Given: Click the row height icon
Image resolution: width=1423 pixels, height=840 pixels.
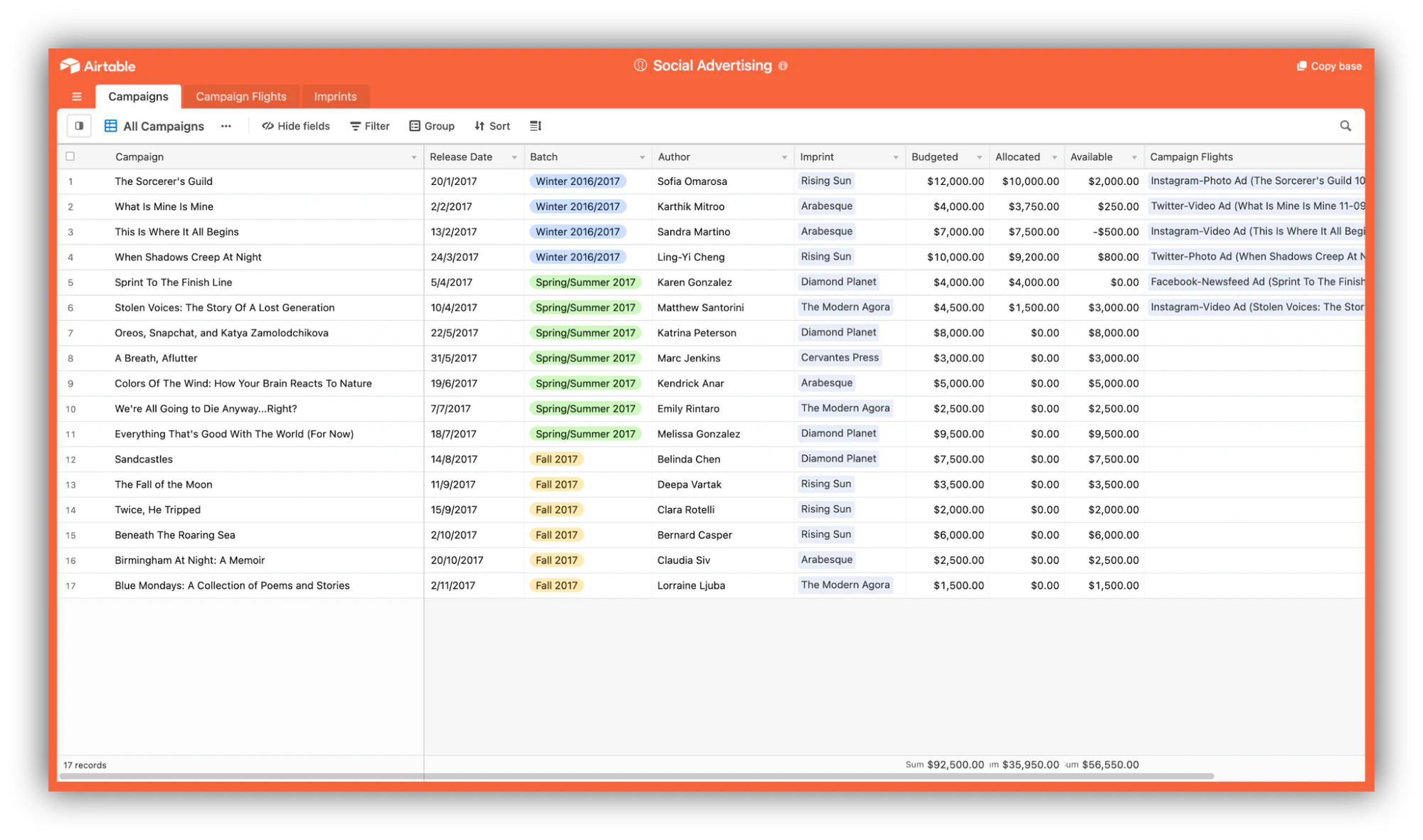Looking at the screenshot, I should pyautogui.click(x=536, y=126).
